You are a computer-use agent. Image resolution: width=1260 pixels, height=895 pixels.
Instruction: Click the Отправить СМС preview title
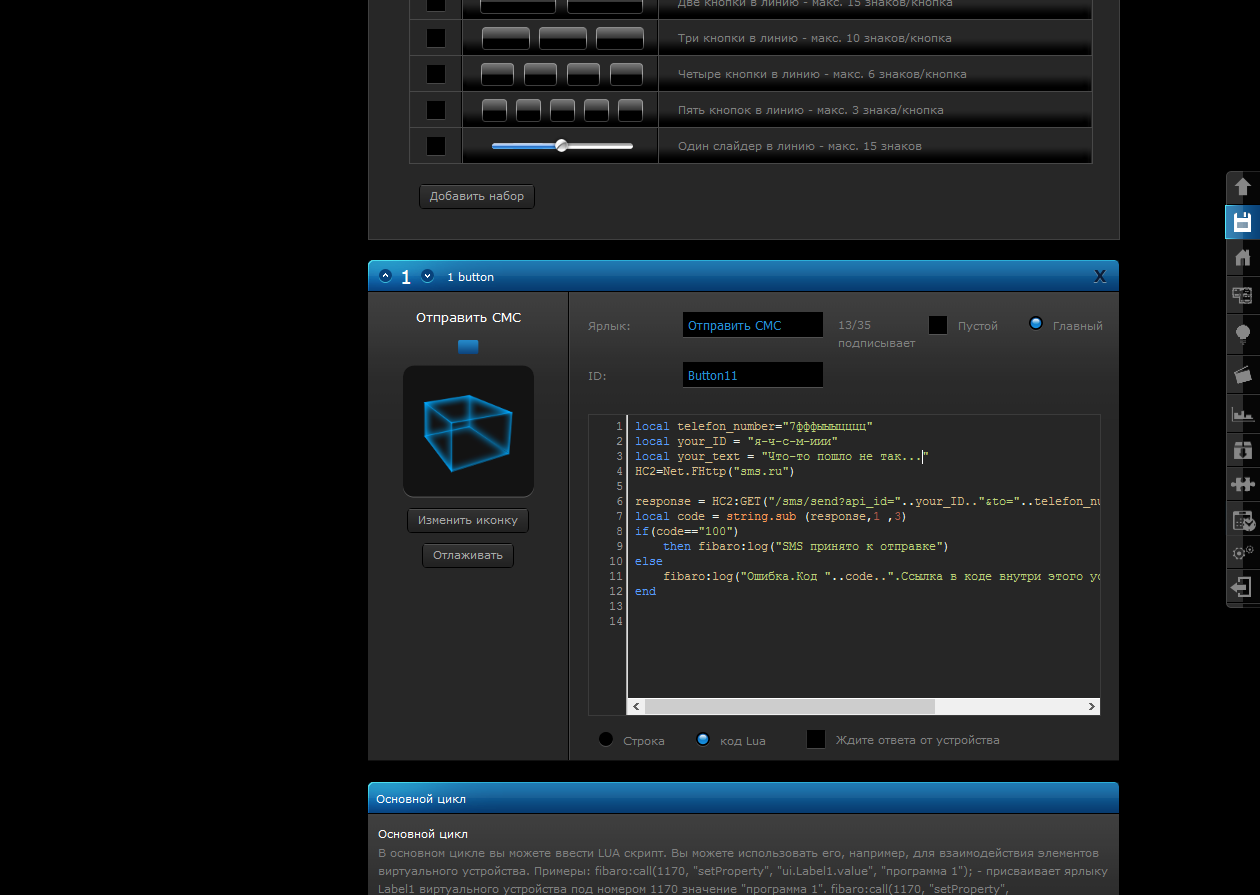[468, 317]
